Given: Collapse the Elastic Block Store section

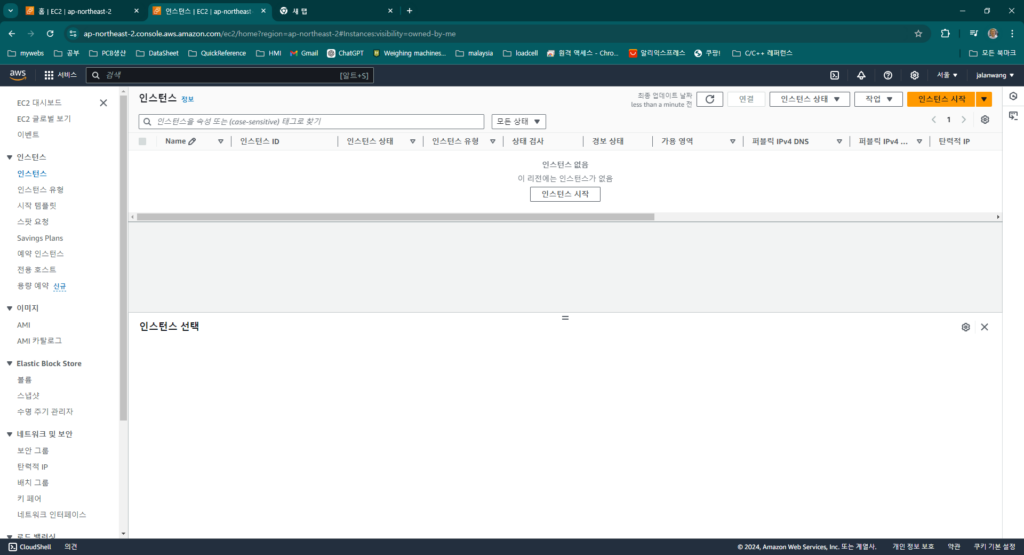Looking at the screenshot, I should (10, 364).
